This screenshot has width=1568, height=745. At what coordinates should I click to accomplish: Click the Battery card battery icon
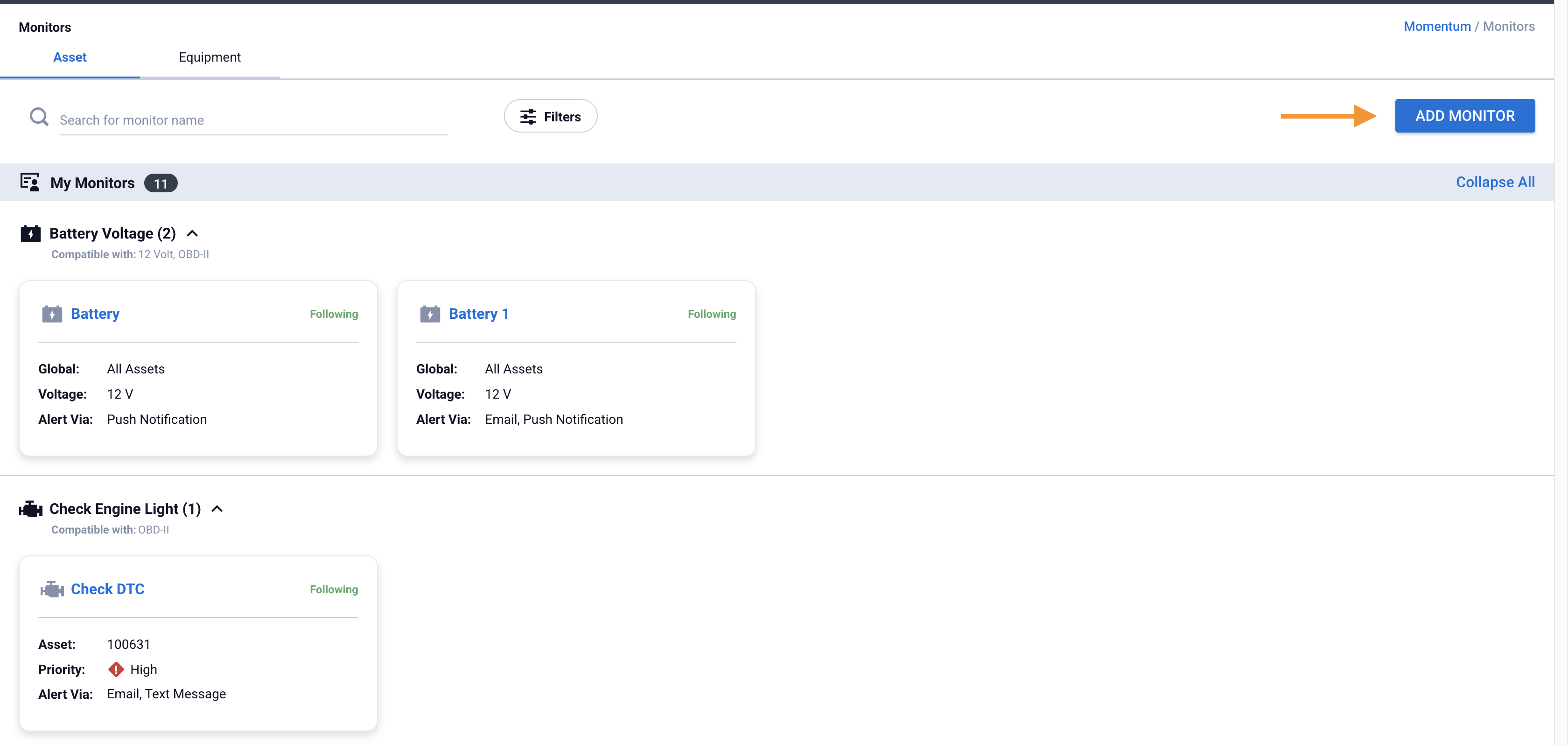52,314
